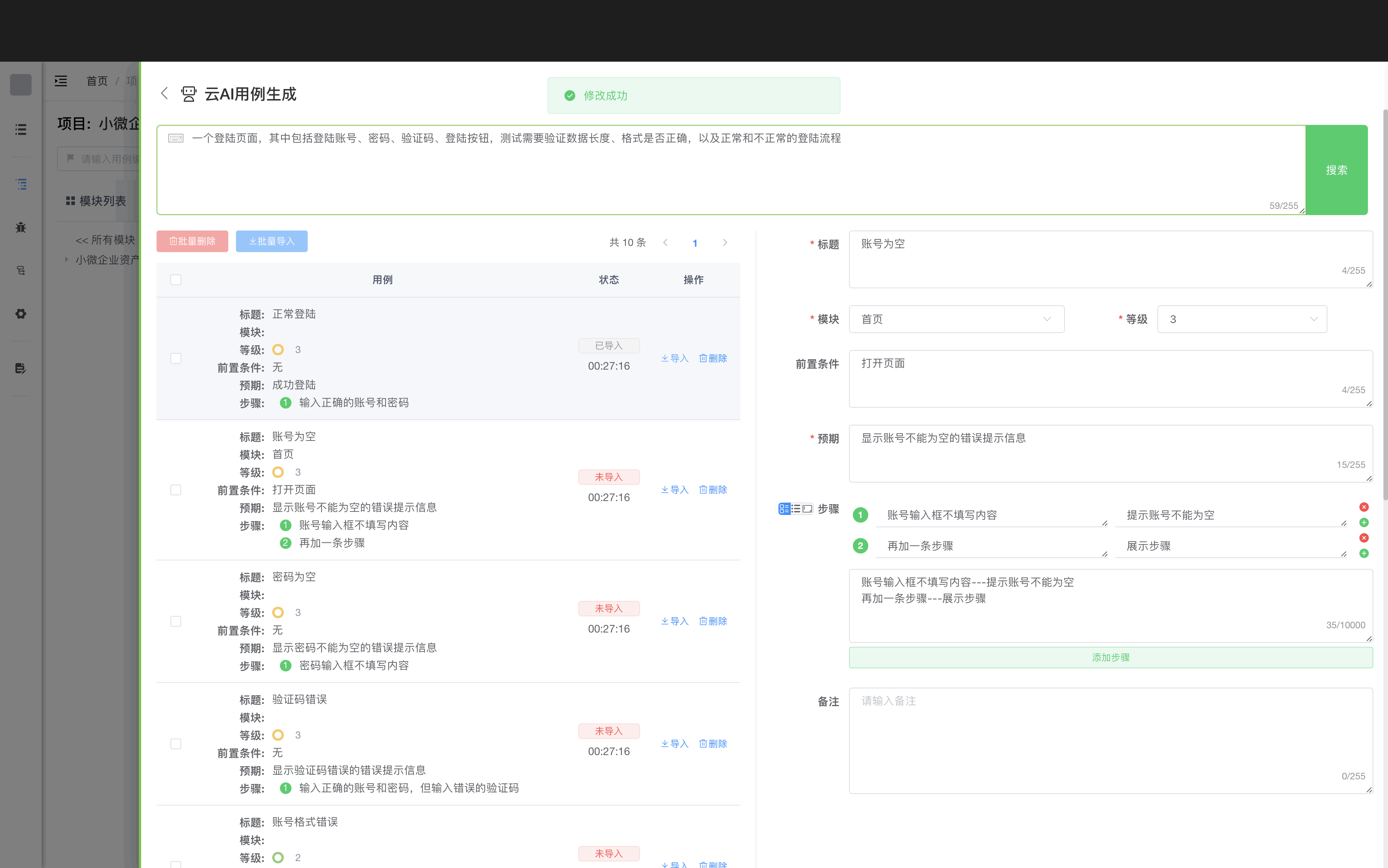Select the bullet list view icon for 步骤

click(x=796, y=509)
